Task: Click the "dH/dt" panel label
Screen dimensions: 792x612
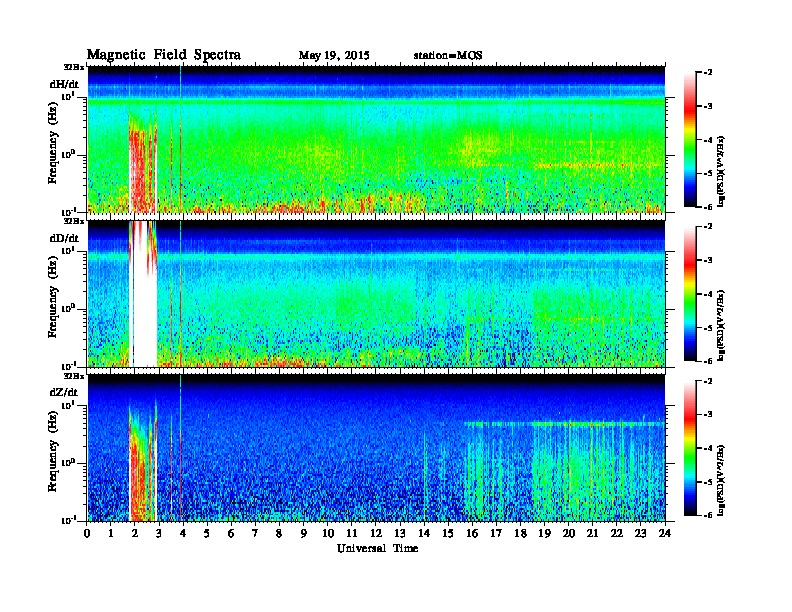Action: click(64, 84)
